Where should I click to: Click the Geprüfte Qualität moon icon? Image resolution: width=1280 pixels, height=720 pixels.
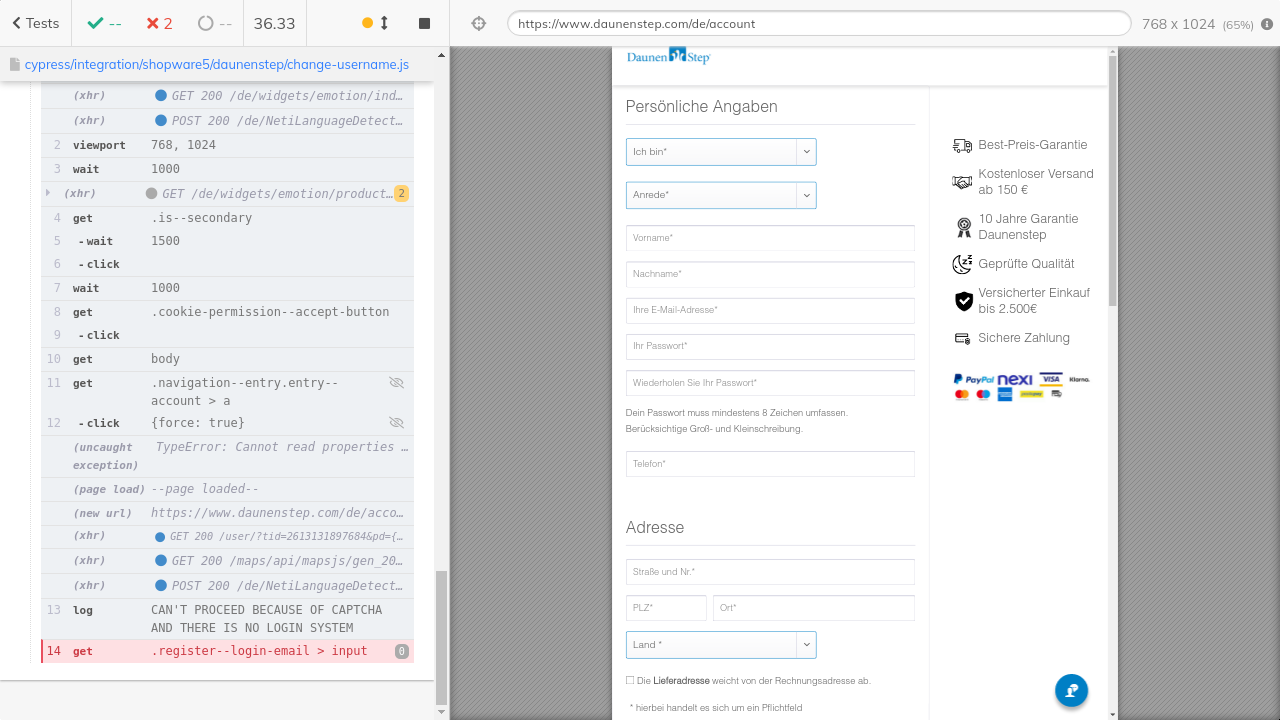(x=962, y=264)
